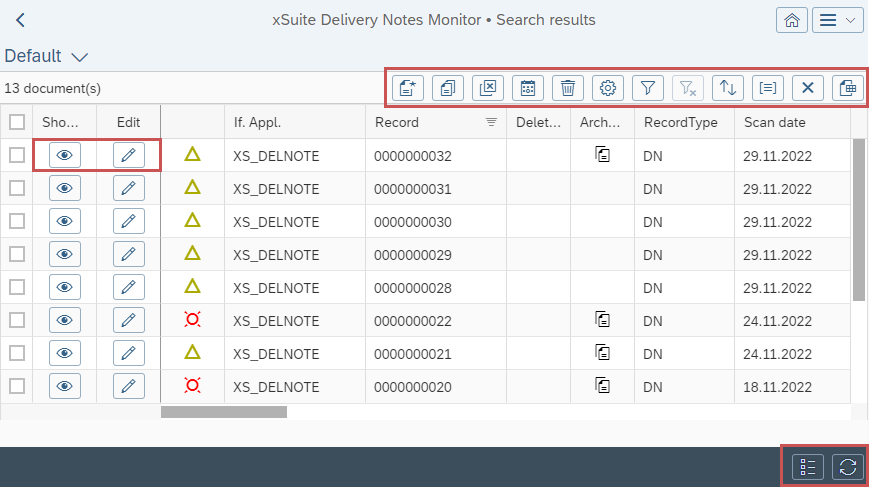Click the Scan date column header
869x487 pixels.
[x=793, y=122]
